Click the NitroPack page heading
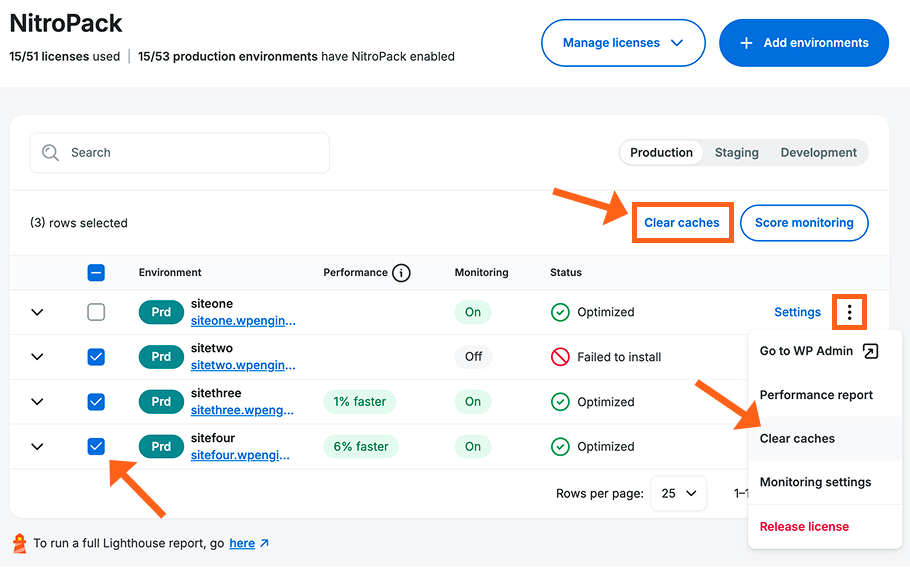910x567 pixels. tap(66, 23)
